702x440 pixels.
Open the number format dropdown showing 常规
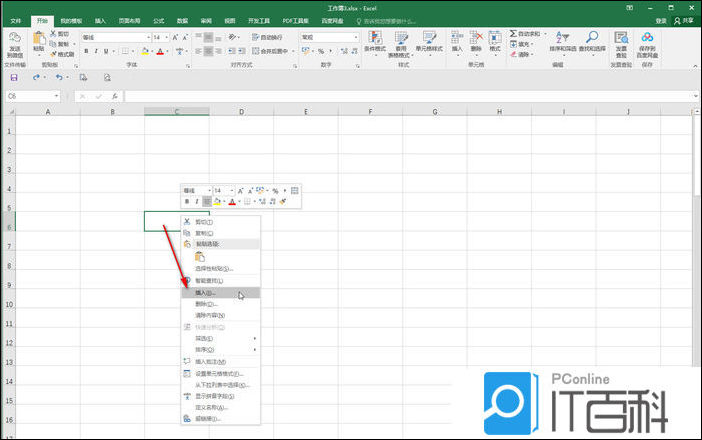tap(355, 37)
